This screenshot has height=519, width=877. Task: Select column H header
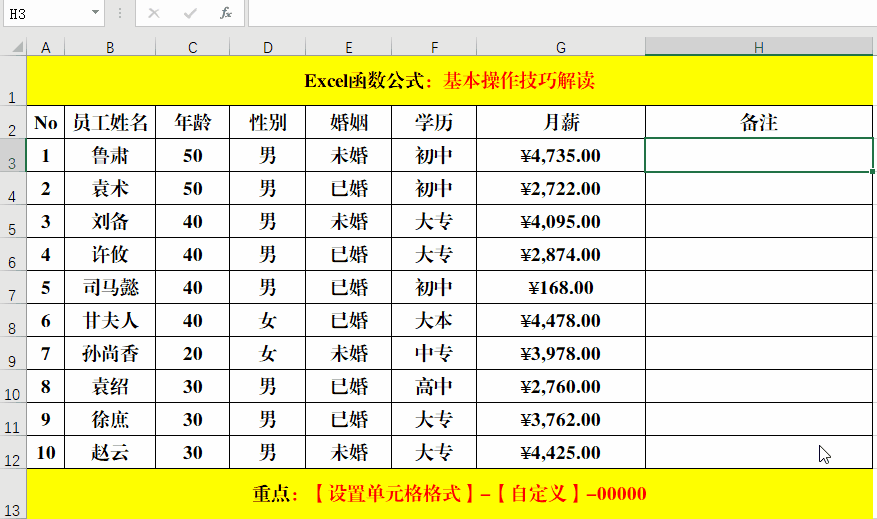point(759,48)
